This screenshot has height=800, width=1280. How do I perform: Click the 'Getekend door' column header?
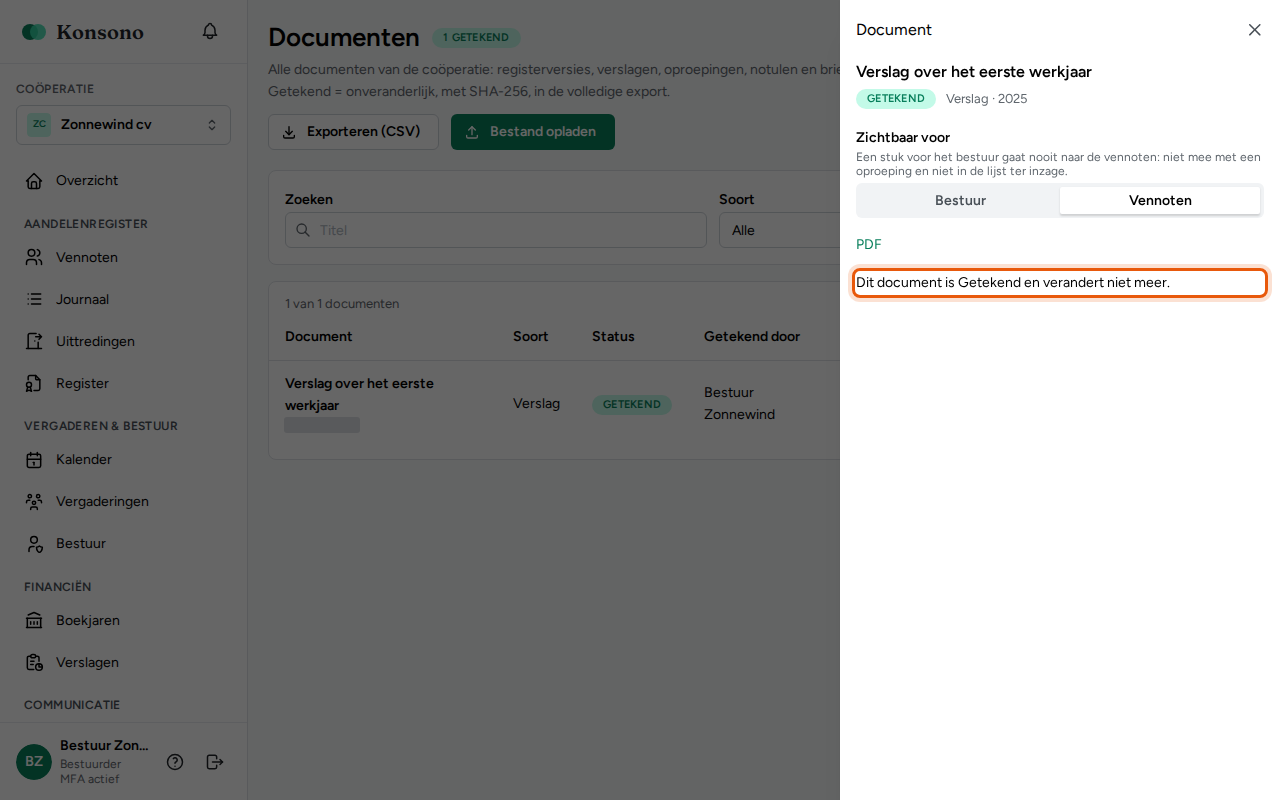pos(752,337)
